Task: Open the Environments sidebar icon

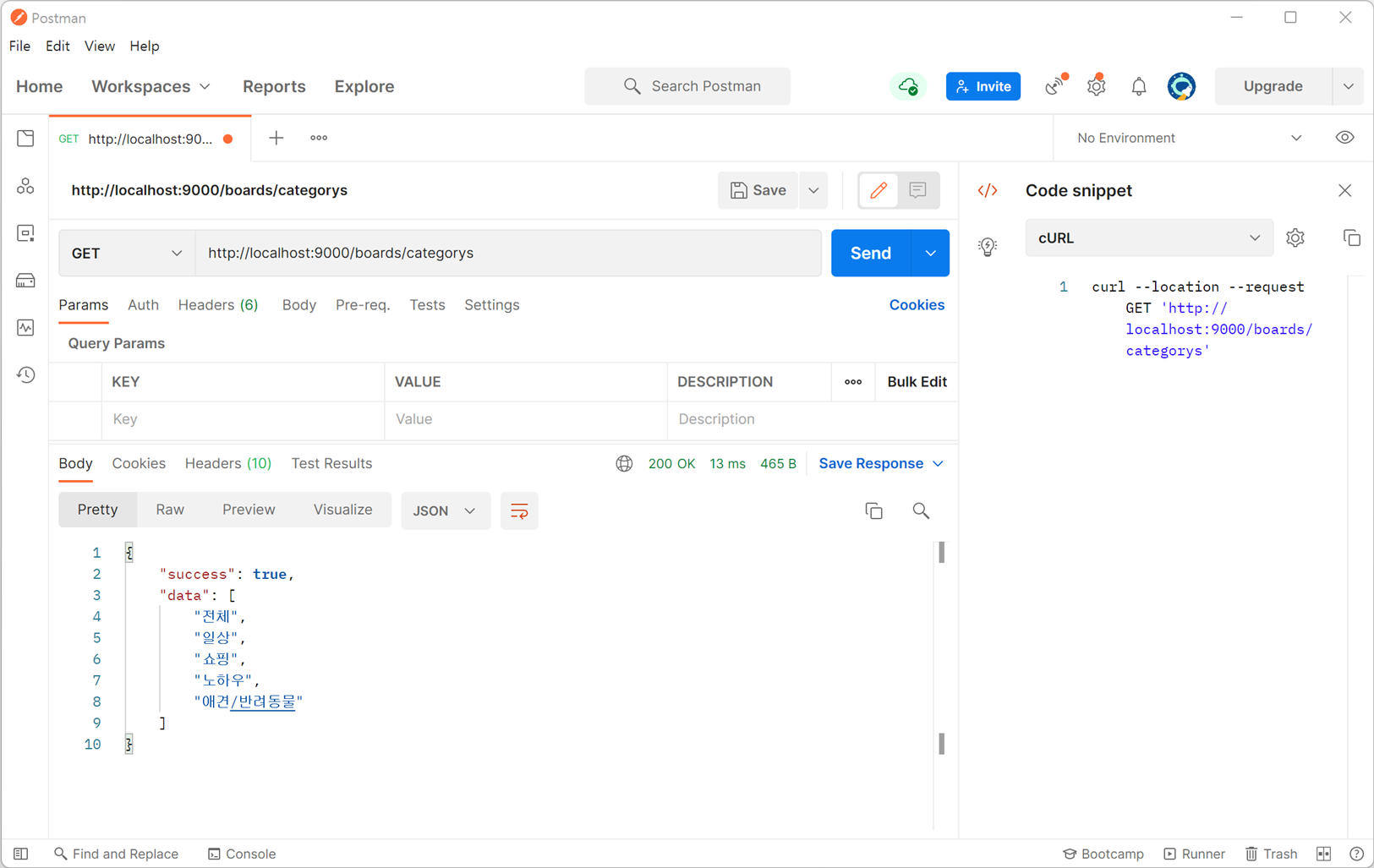Action: coord(25,233)
